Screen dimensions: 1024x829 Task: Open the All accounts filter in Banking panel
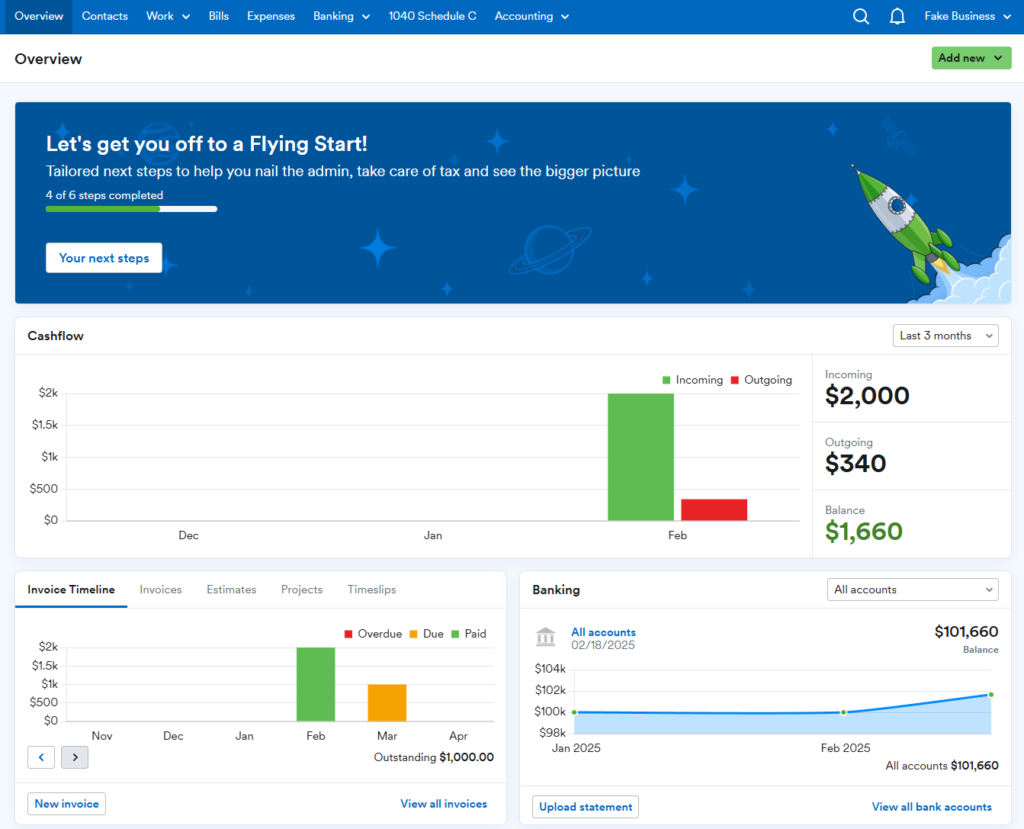pos(911,589)
